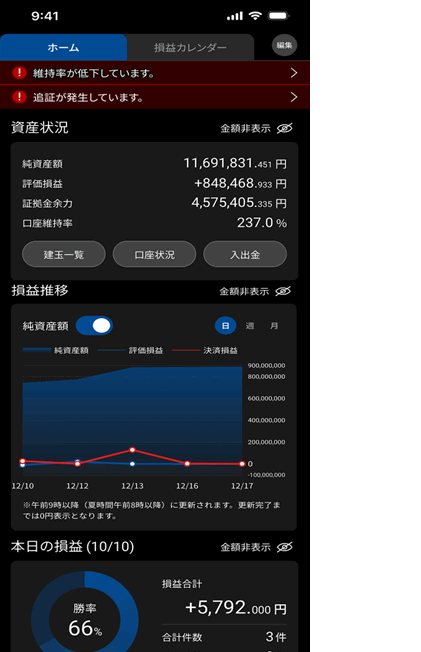Click the 純資産額 value 11,691,831.451 円
This screenshot has height=652, width=421.
pos(235,163)
